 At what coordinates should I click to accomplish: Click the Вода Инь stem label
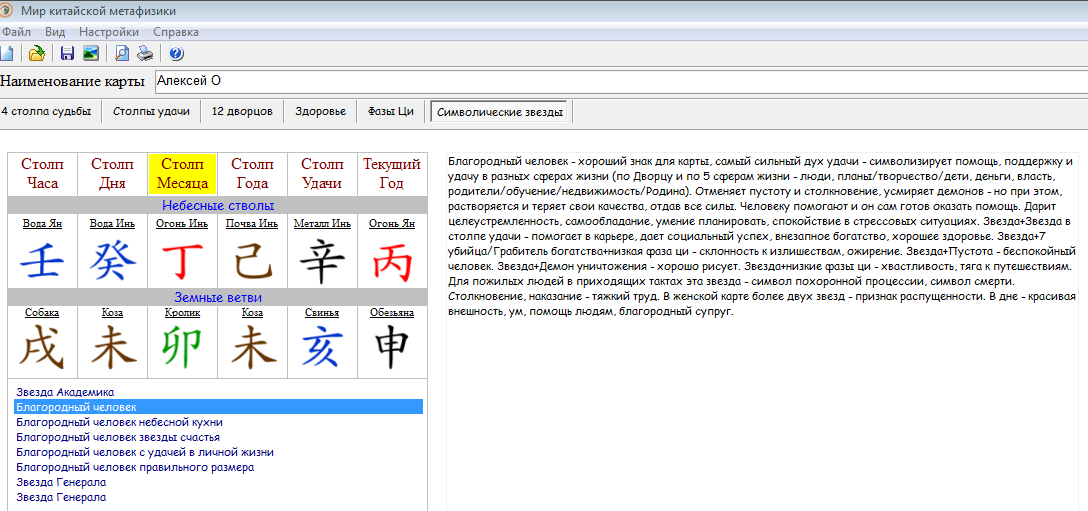(x=112, y=224)
